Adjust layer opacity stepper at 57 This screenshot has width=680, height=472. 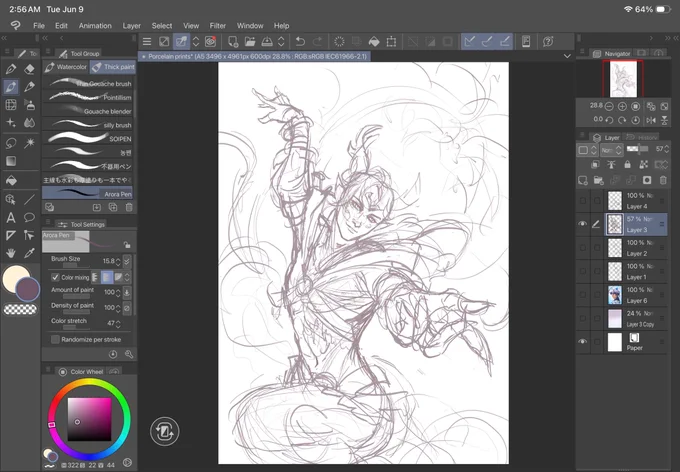667,149
